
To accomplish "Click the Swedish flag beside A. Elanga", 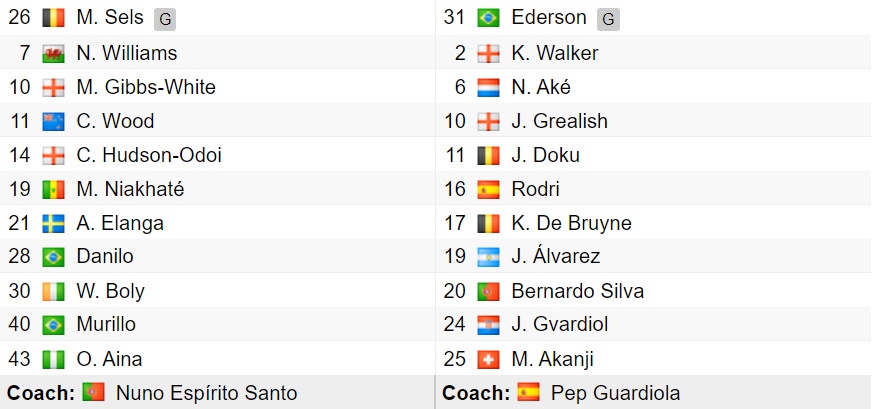I will pyautogui.click(x=53, y=224).
